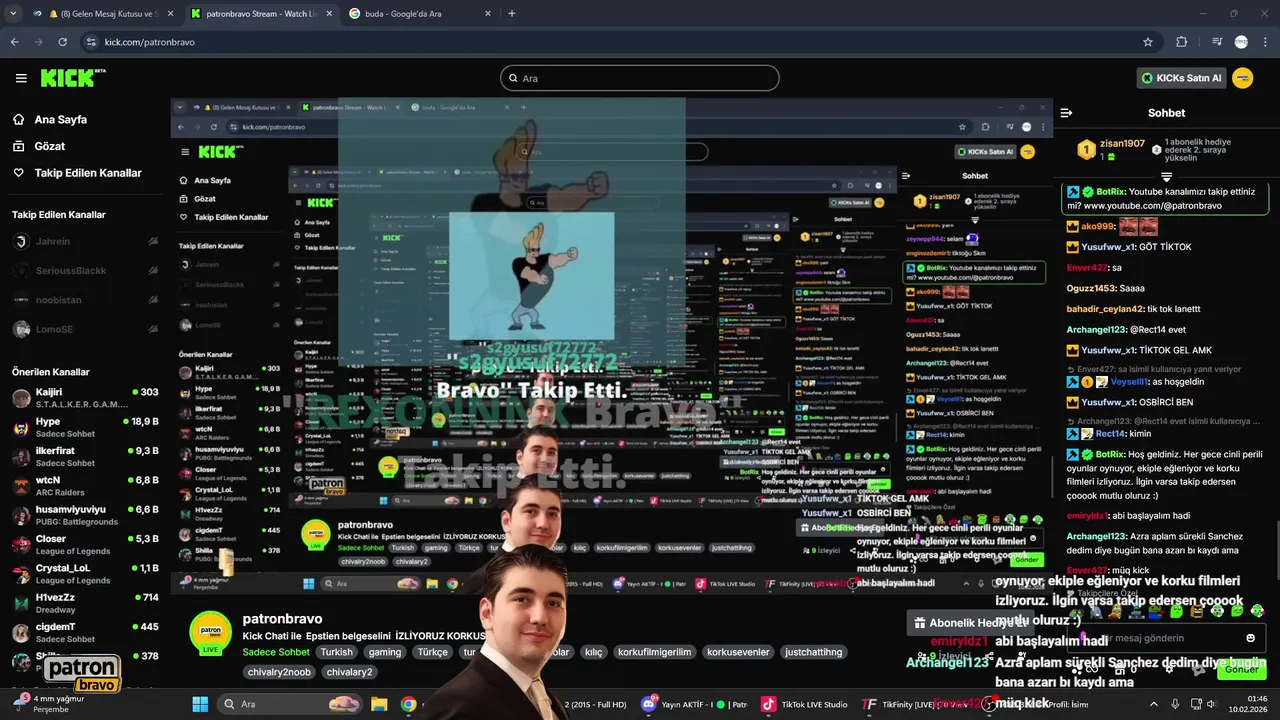1280x720 pixels.
Task: Select the Türkçe stream tag
Action: click(433, 652)
